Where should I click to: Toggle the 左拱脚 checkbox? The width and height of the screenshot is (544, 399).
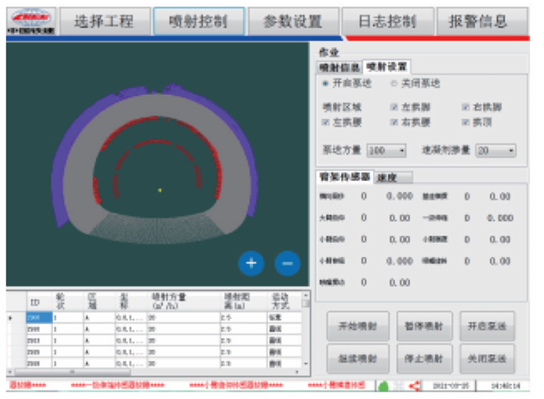pyautogui.click(x=394, y=107)
